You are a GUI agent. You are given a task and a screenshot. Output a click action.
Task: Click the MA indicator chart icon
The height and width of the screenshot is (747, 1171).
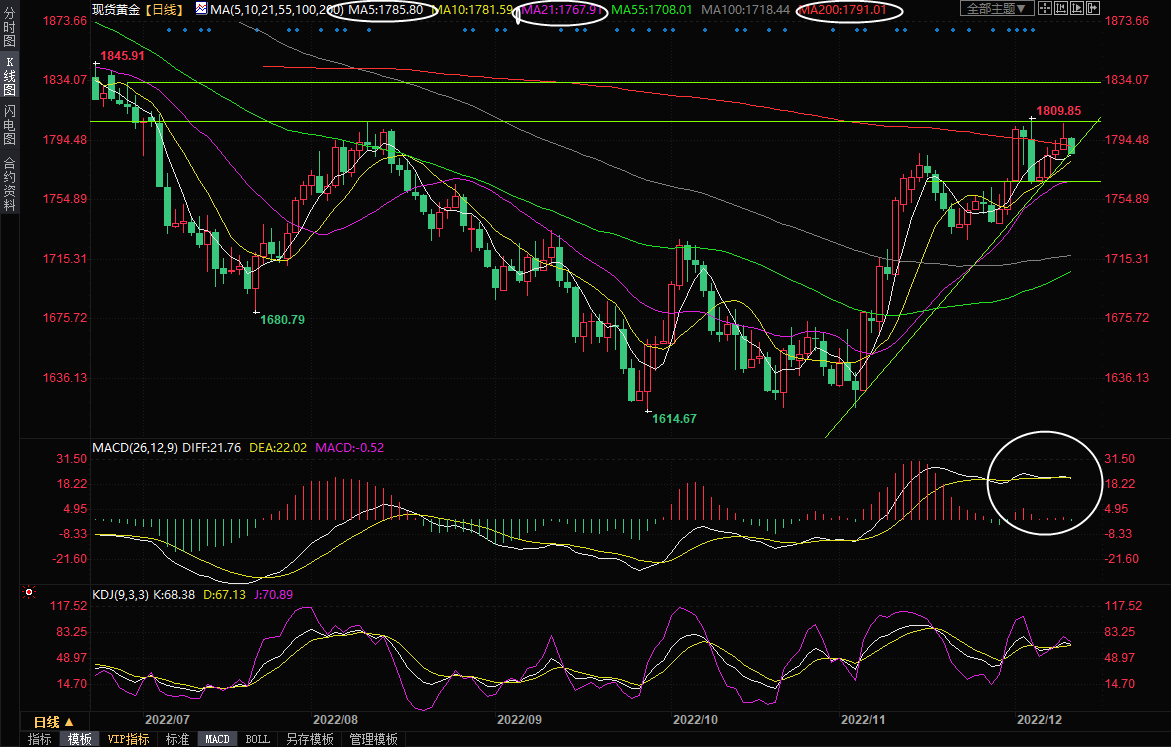tap(201, 9)
